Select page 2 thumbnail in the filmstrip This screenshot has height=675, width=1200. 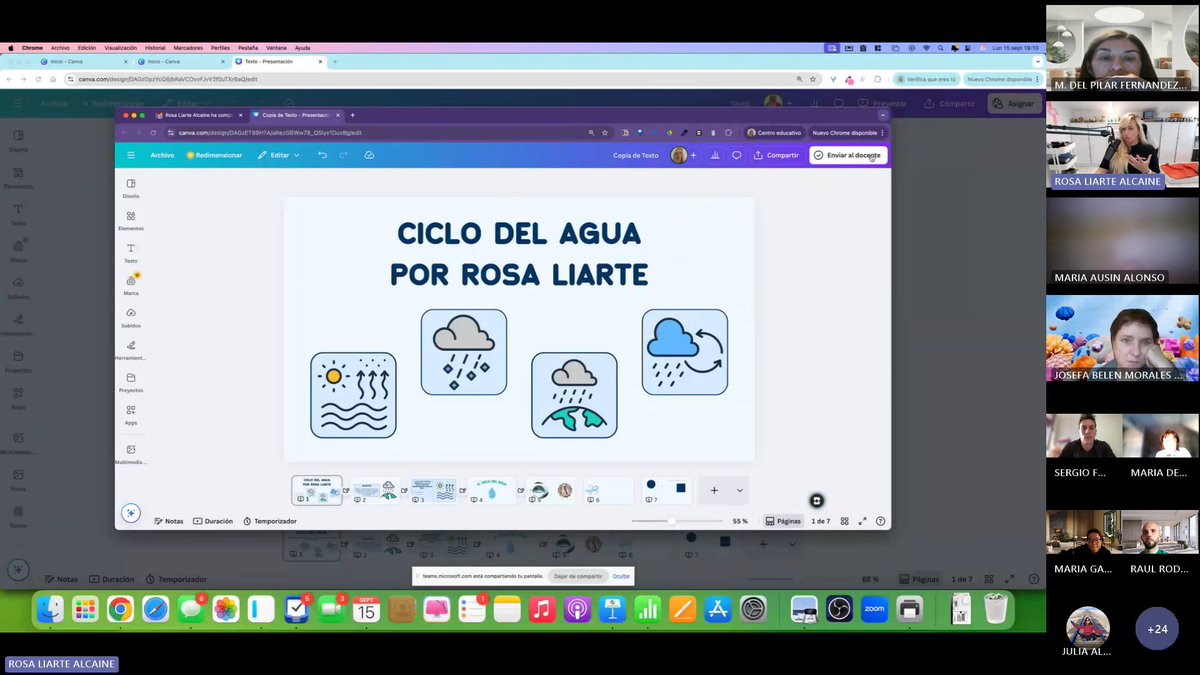(375, 489)
